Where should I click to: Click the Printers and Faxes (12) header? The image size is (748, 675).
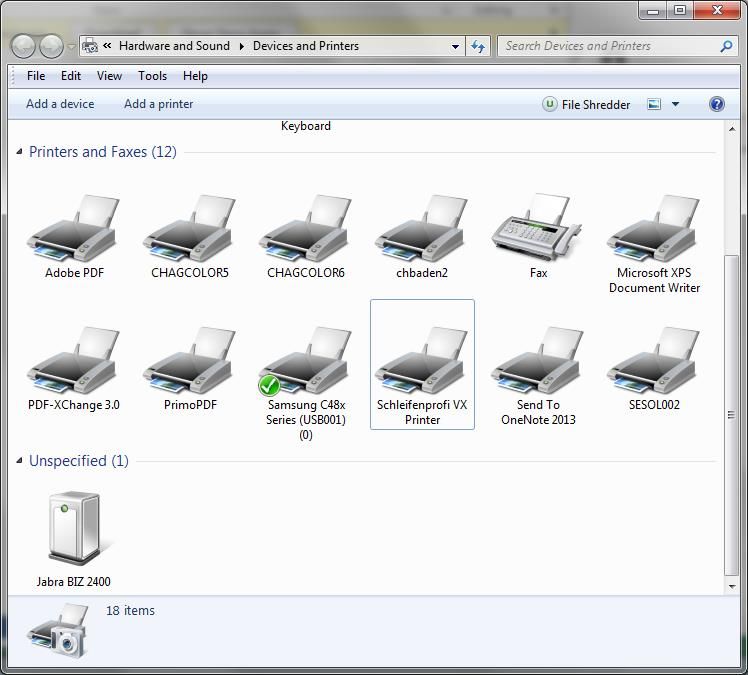pos(103,152)
